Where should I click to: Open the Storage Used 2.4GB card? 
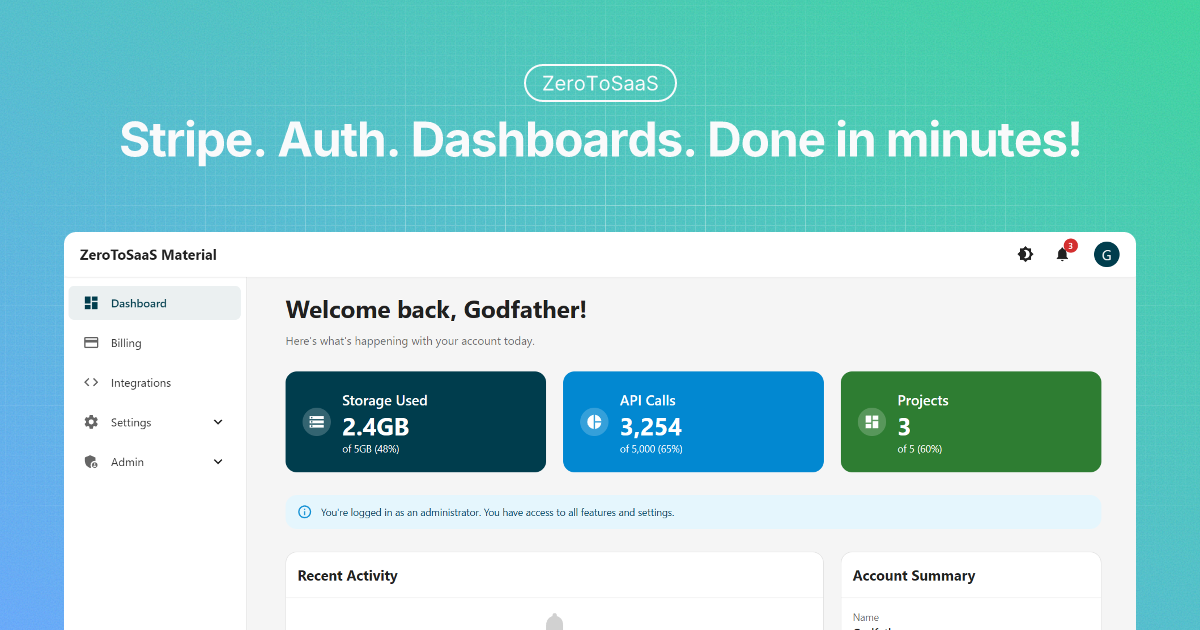click(x=416, y=422)
